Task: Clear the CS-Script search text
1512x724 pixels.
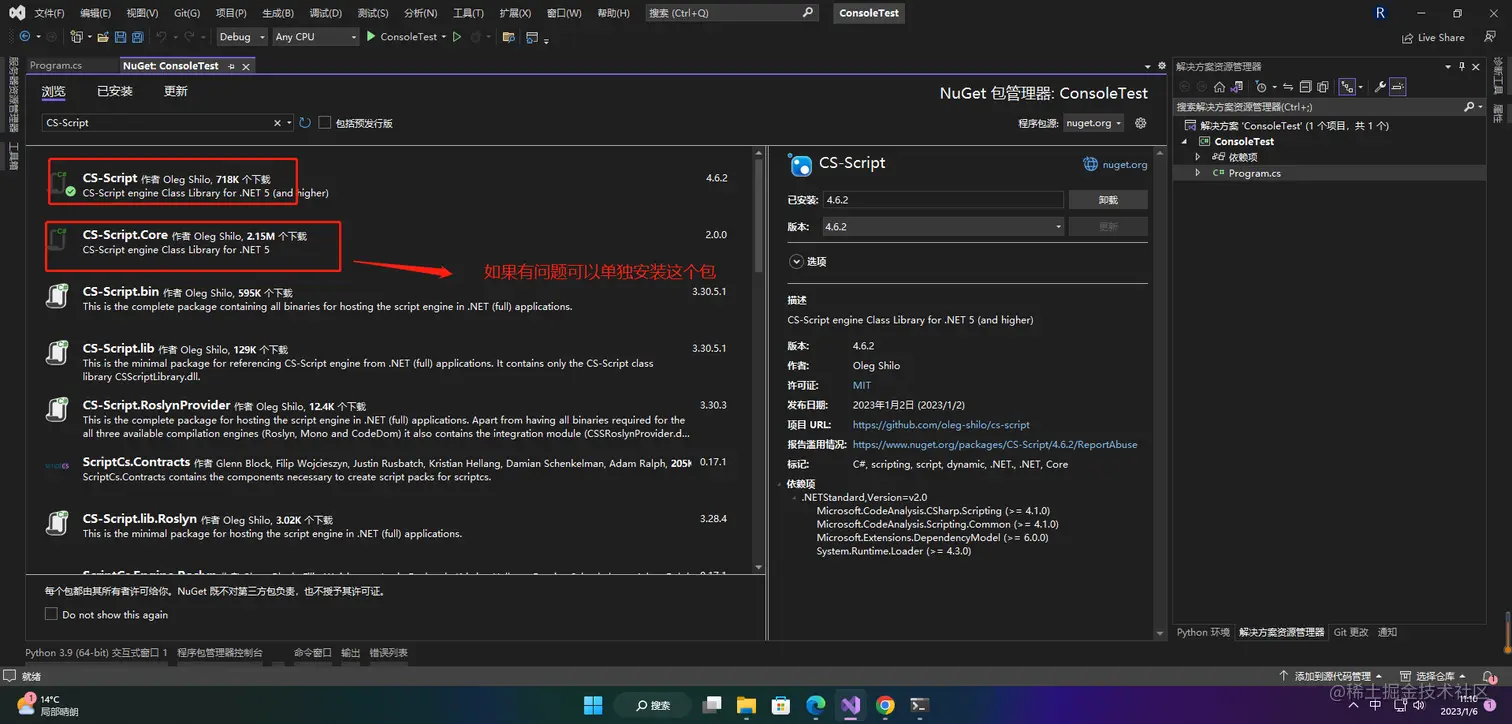Action: 278,123
